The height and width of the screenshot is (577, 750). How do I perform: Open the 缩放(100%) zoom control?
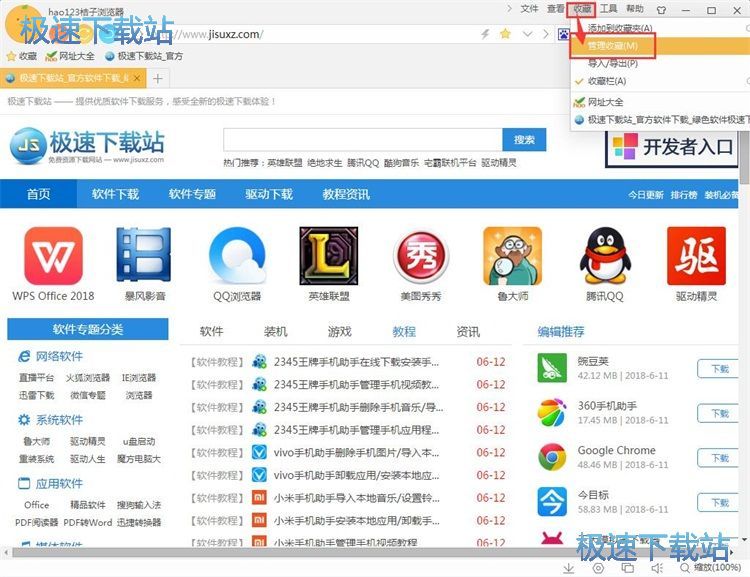(x=711, y=567)
